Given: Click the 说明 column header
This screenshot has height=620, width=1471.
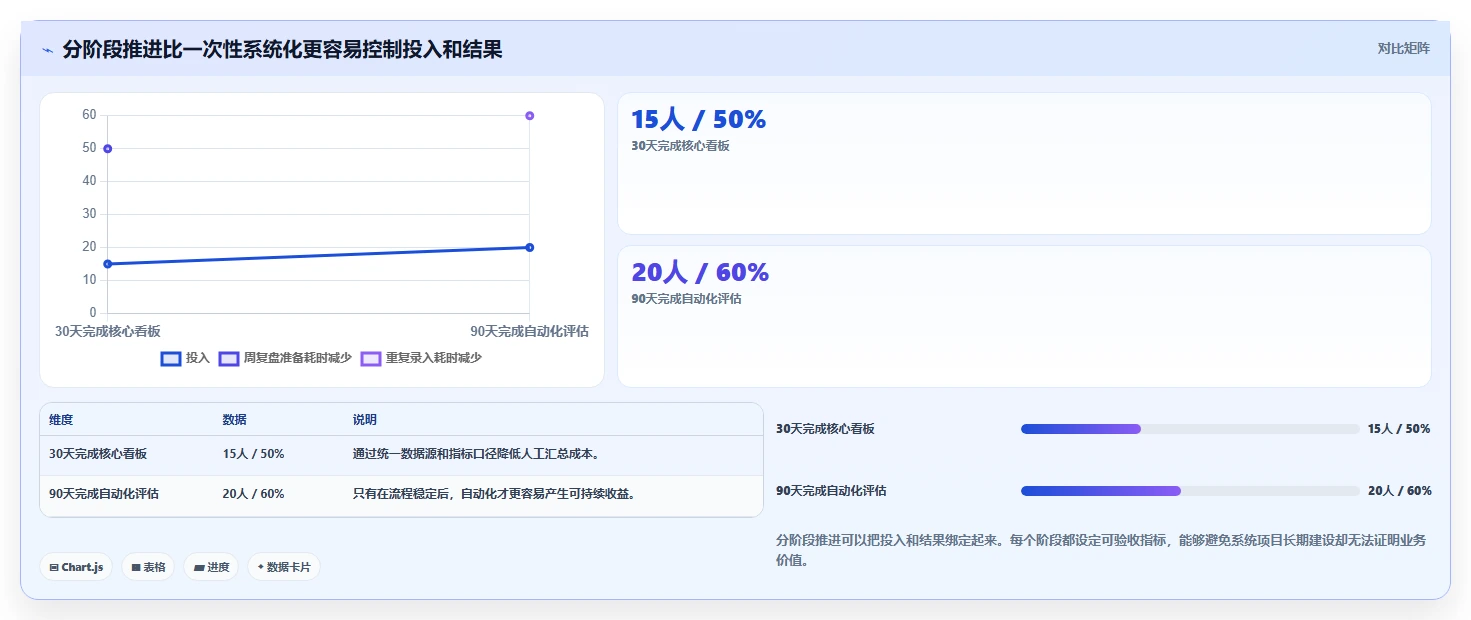Looking at the screenshot, I should [365, 420].
